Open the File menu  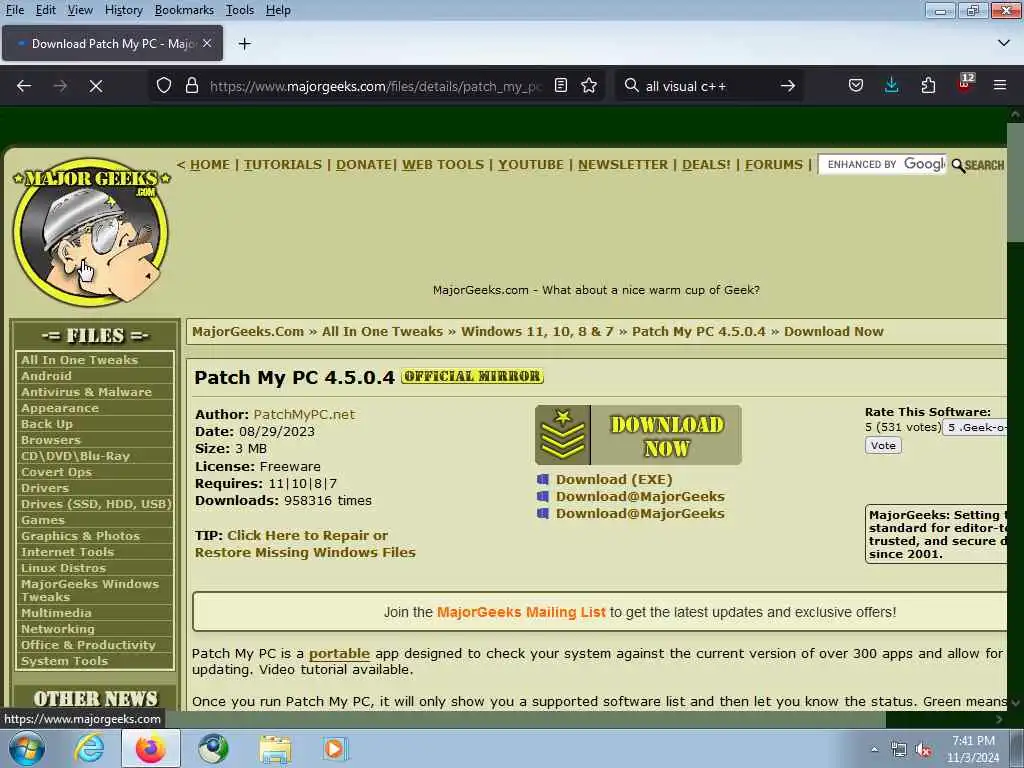[x=14, y=10]
